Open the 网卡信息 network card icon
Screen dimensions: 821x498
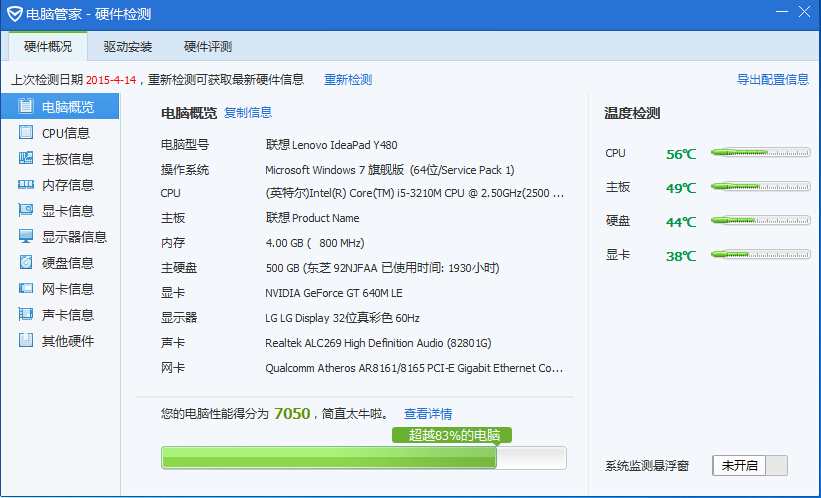click(26, 288)
